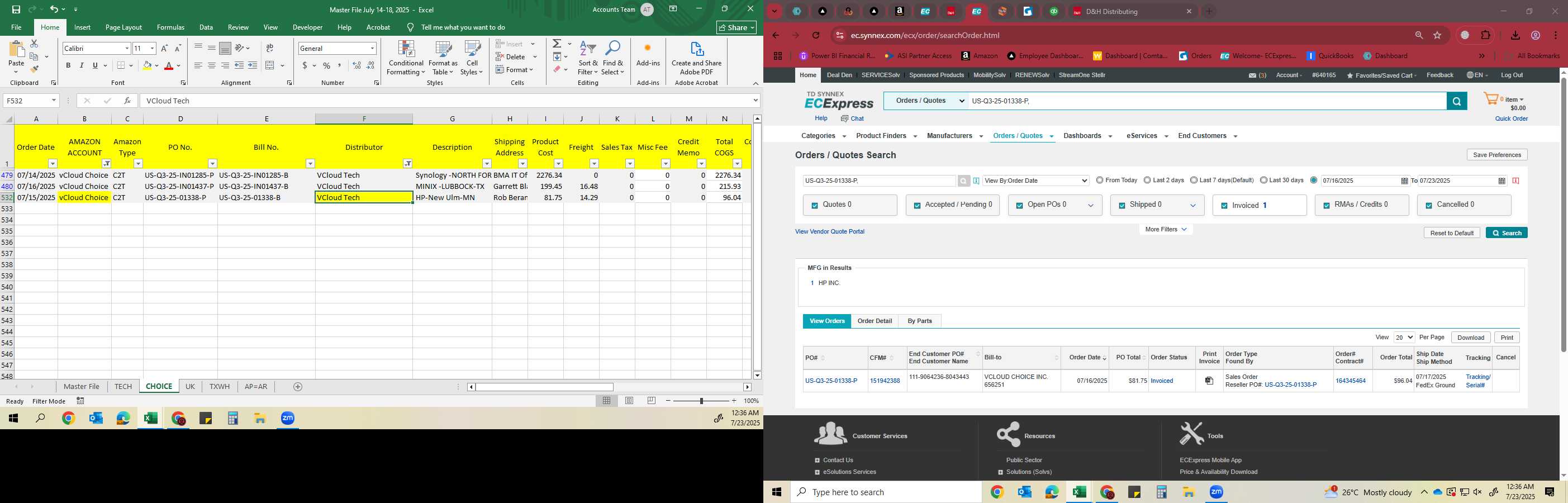The image size is (1568, 503).
Task: Click the Insert Function fx icon
Action: point(127,101)
